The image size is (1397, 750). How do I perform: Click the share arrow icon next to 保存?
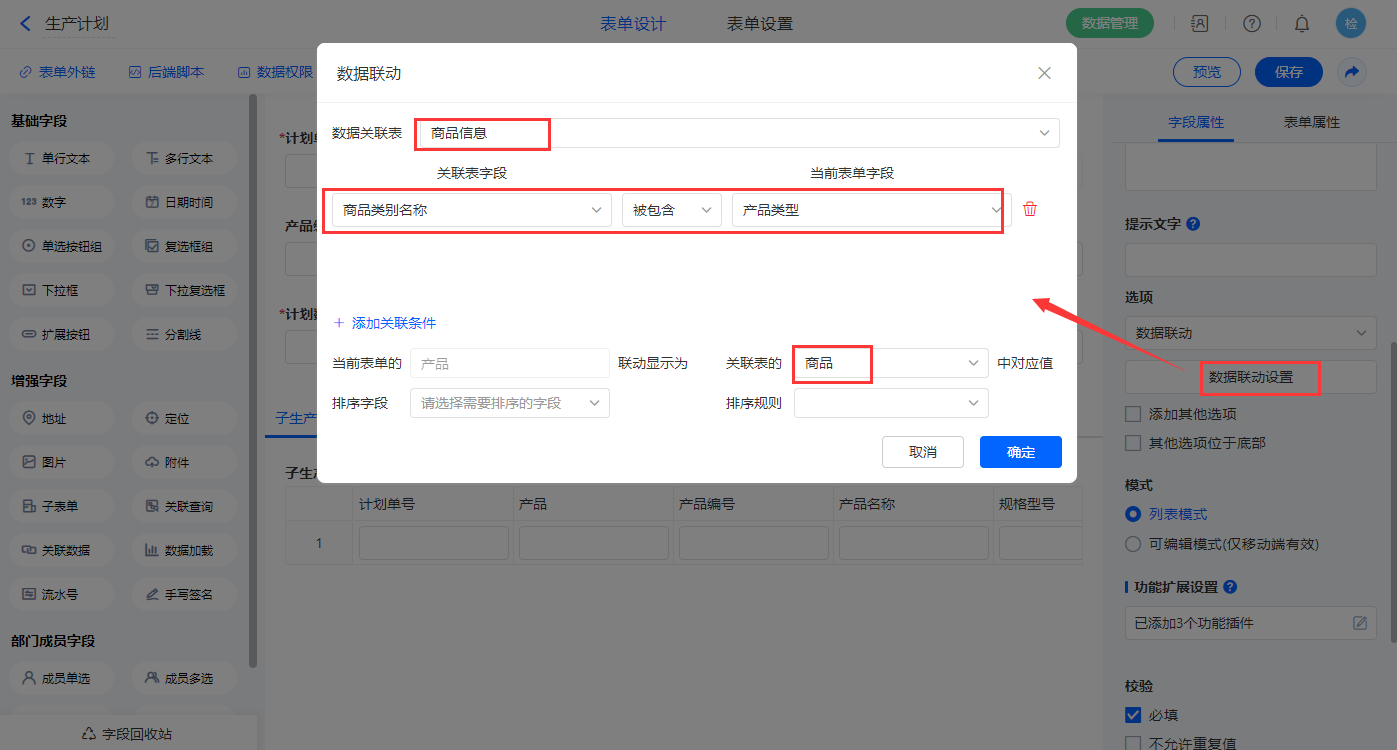click(x=1352, y=72)
